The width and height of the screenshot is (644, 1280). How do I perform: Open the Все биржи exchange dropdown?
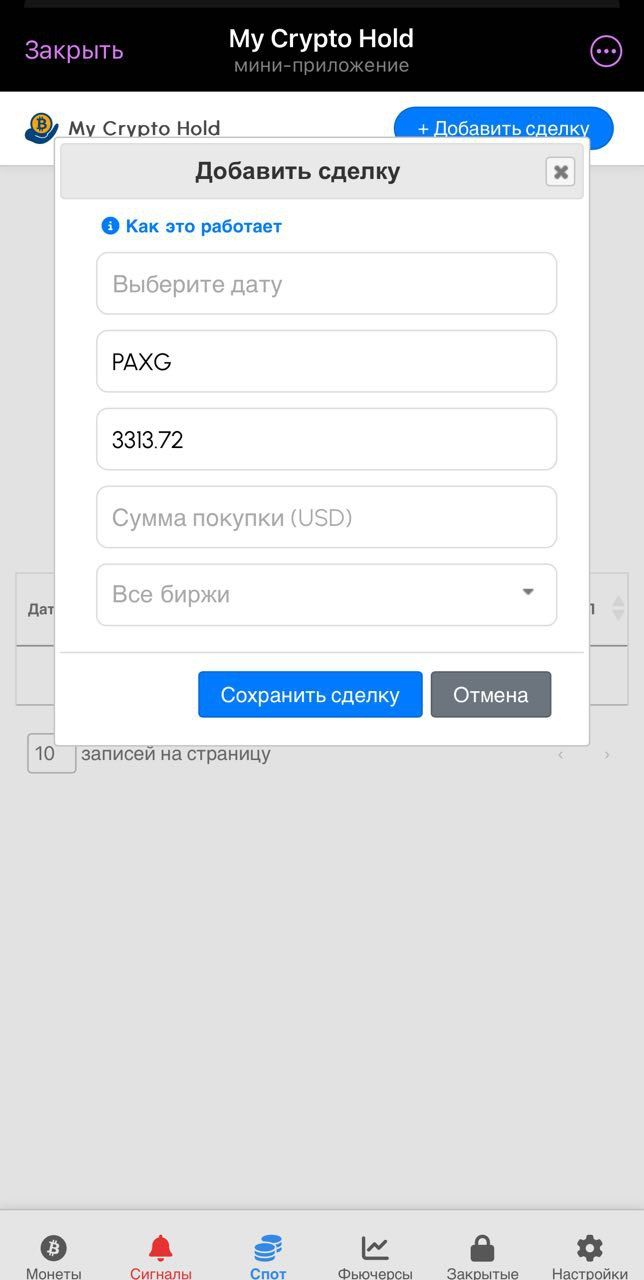(x=326, y=594)
